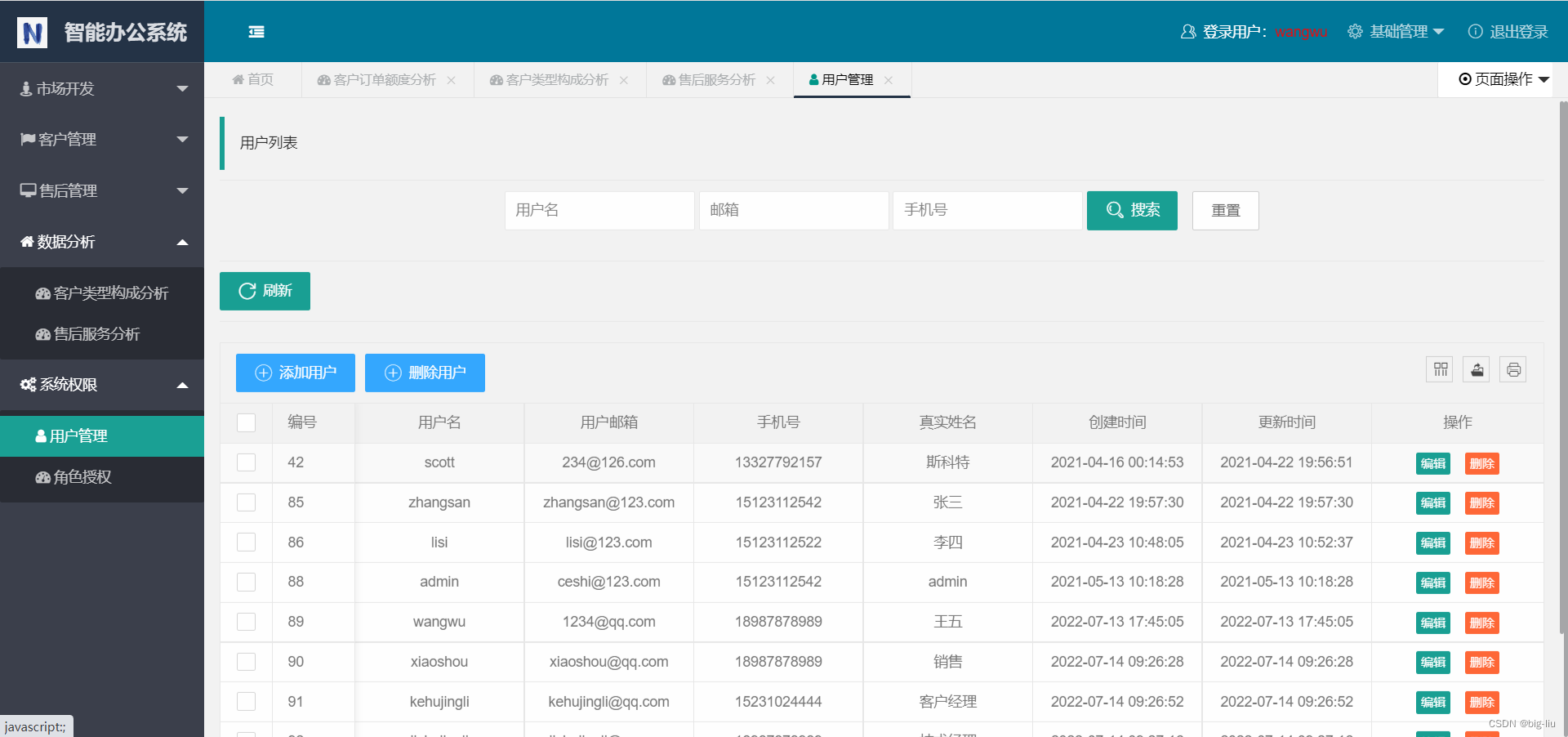Click the N logo icon
The height and width of the screenshot is (737, 1568).
tap(32, 33)
